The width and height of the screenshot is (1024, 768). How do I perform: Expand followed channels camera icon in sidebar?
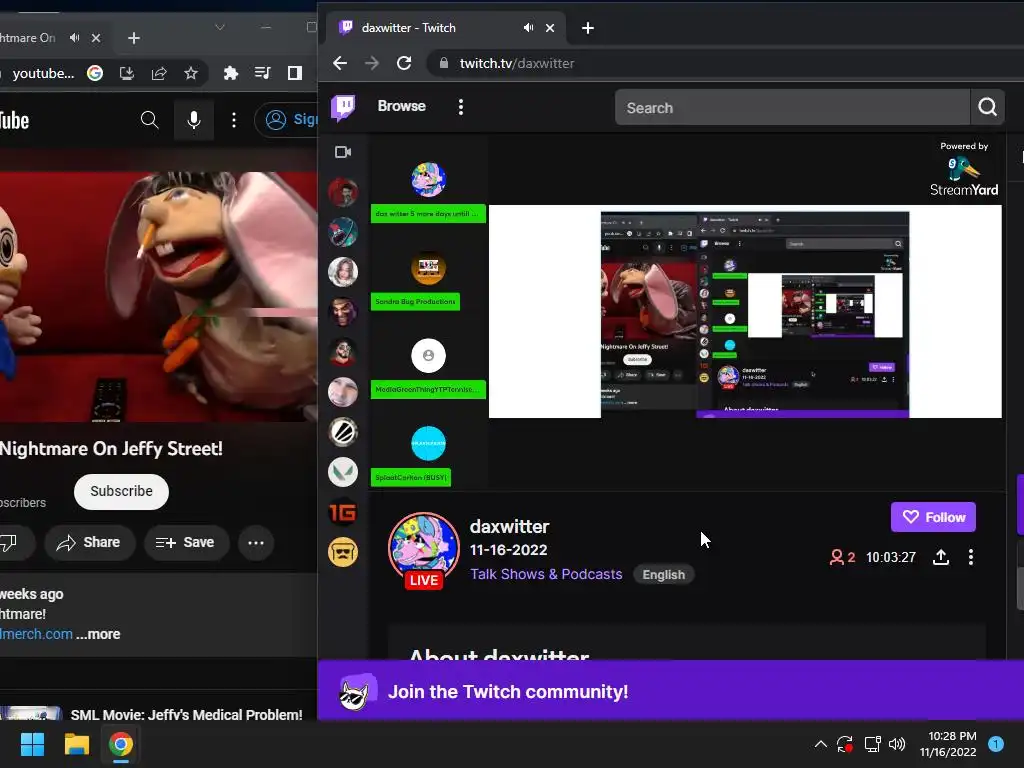point(343,152)
